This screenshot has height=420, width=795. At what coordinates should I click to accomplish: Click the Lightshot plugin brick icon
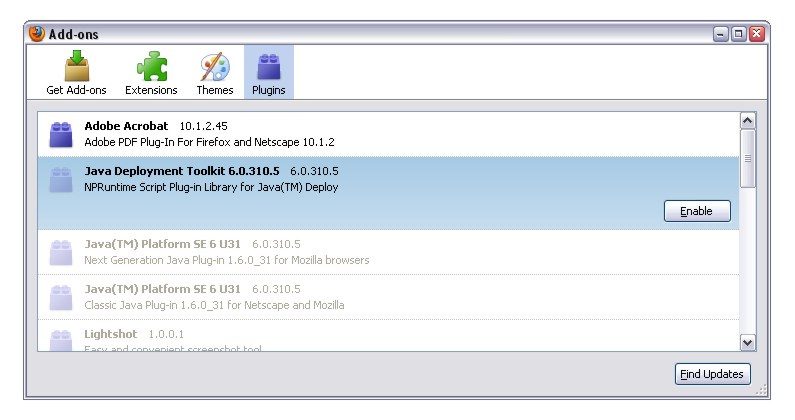(61, 340)
